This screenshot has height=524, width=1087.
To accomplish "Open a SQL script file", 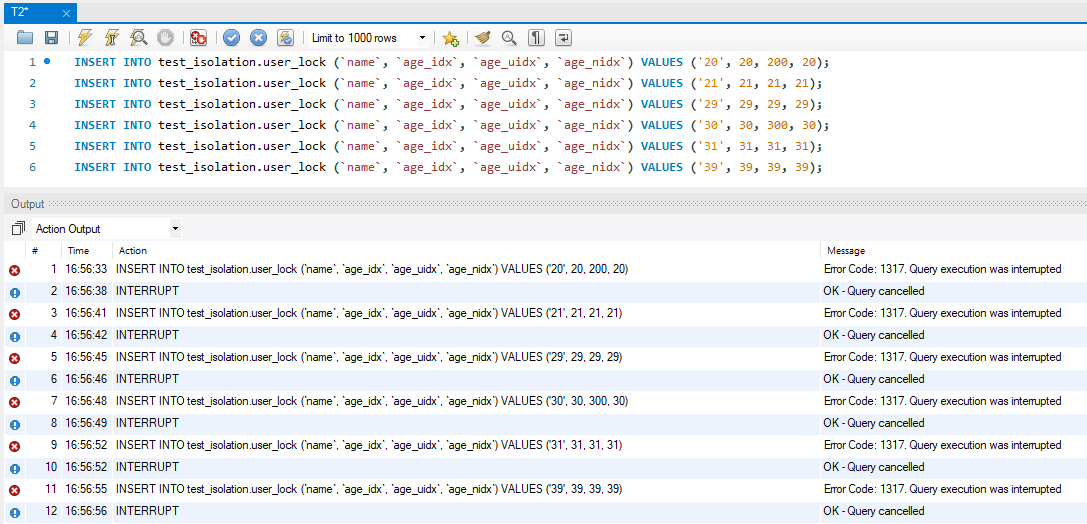I will coord(25,37).
